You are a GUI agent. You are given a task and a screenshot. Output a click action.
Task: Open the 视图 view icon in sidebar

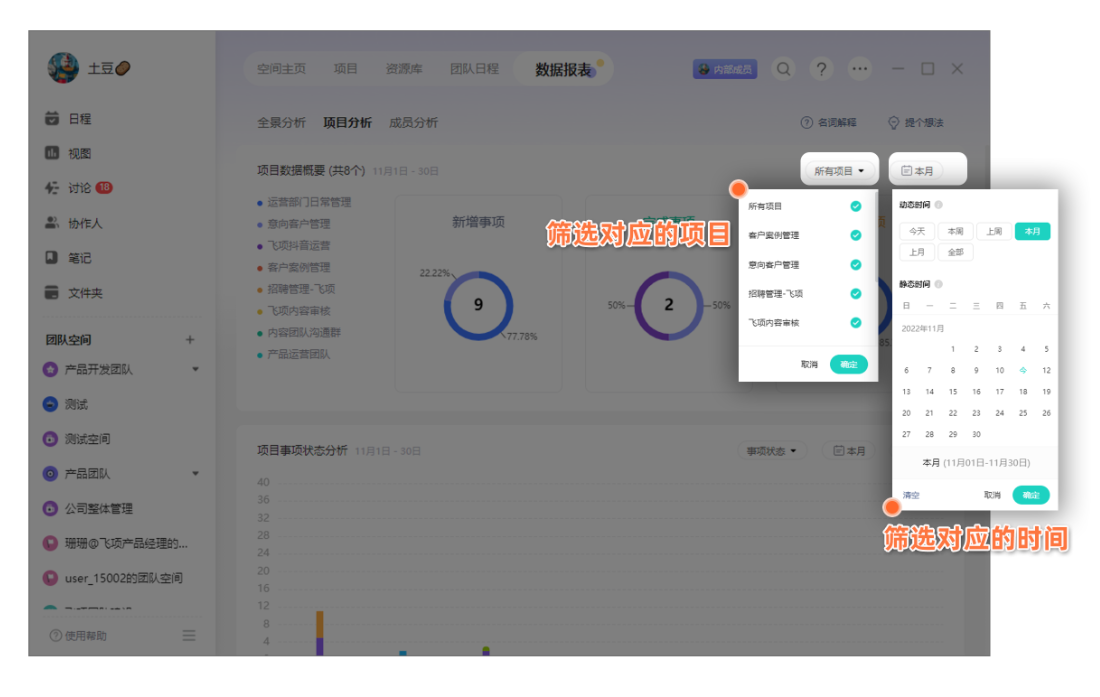[x=52, y=153]
